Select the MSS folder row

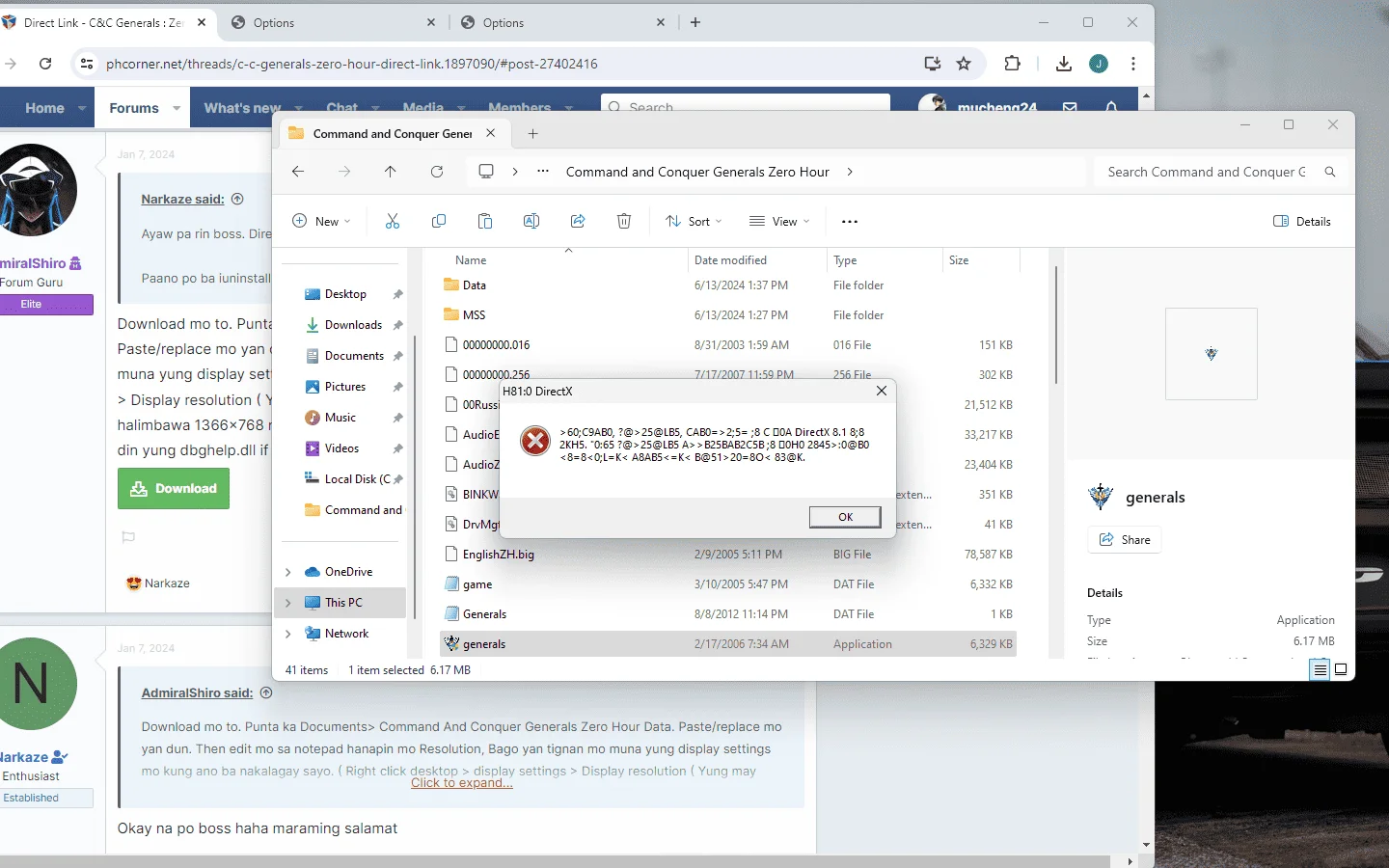[x=728, y=315]
